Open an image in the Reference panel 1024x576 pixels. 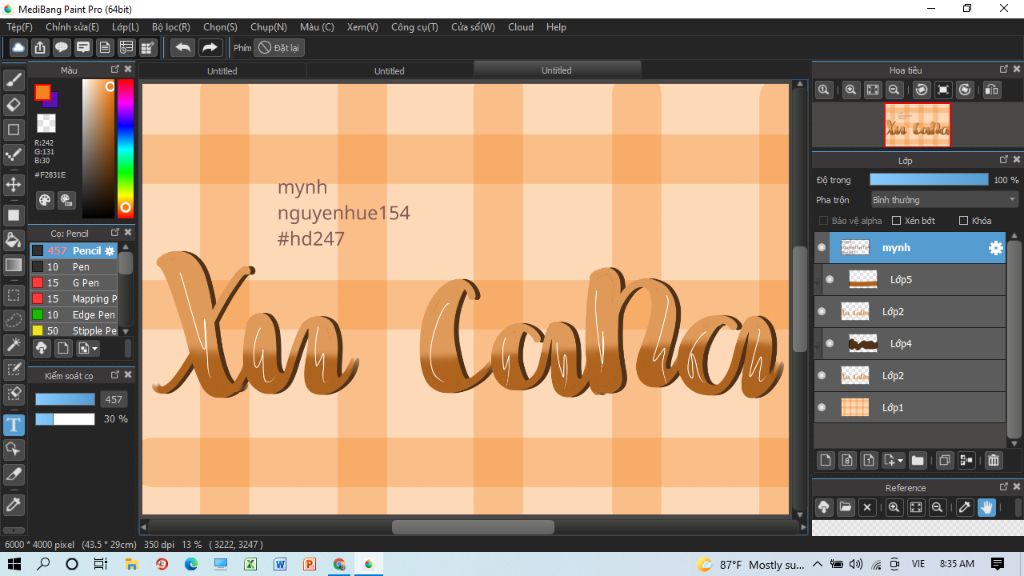point(845,507)
